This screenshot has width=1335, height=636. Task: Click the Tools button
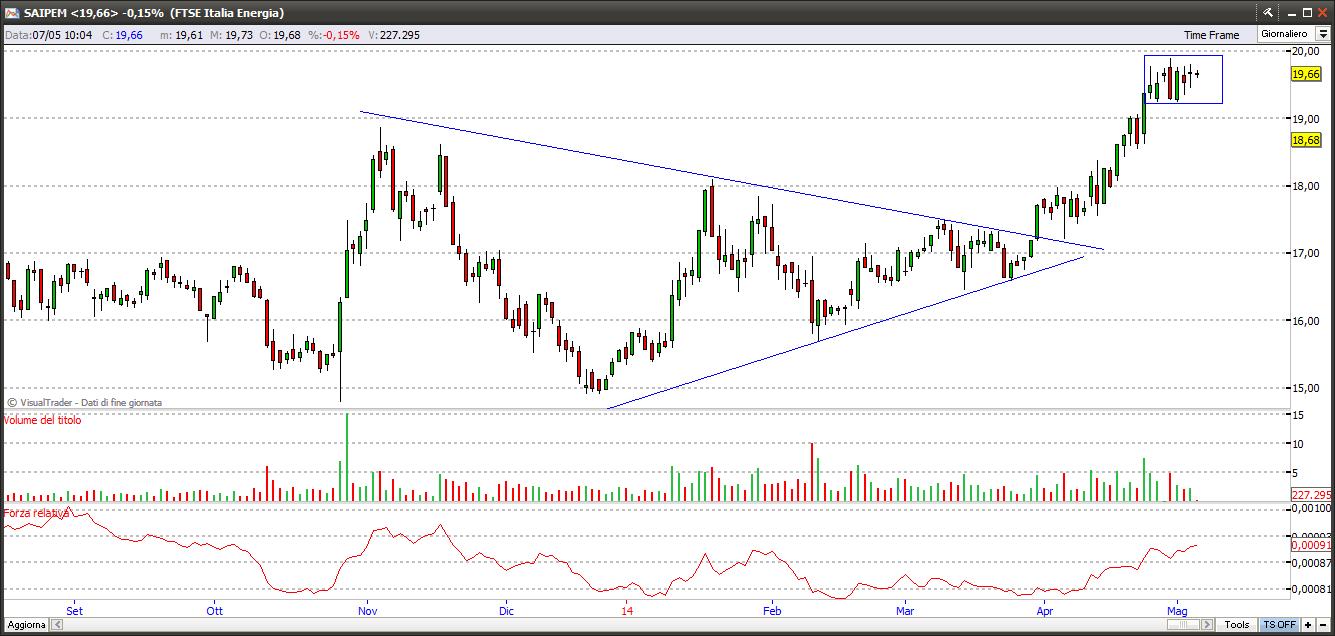point(1237,625)
